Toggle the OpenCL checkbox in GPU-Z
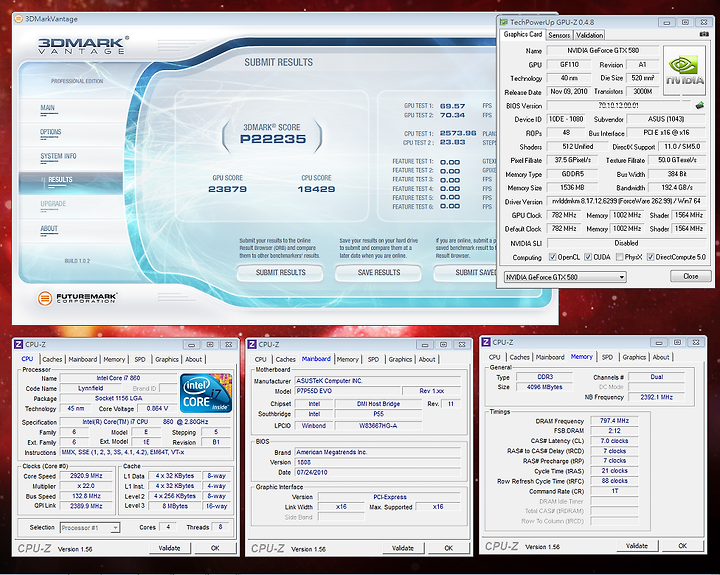The image size is (720, 575). point(553,257)
